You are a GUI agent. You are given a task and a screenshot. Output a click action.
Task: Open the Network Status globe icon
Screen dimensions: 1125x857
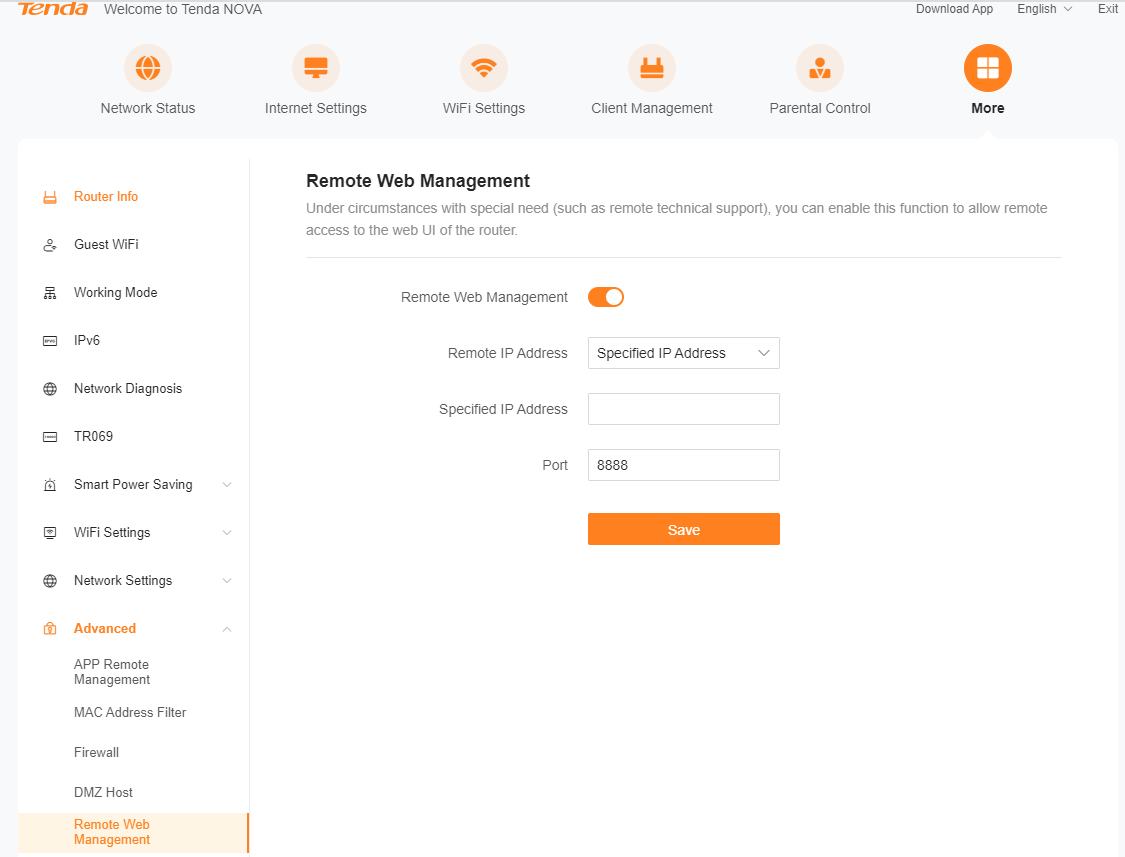click(x=148, y=68)
